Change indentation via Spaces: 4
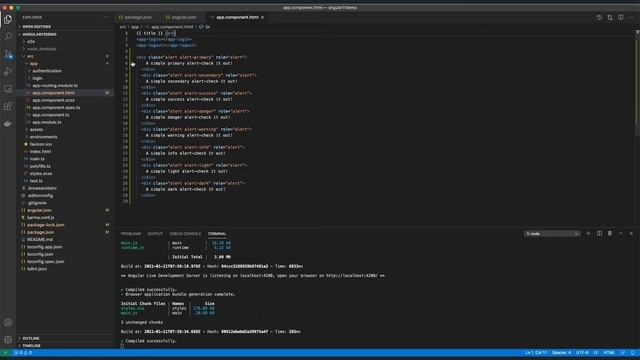The height and width of the screenshot is (360, 640). tap(561, 353)
